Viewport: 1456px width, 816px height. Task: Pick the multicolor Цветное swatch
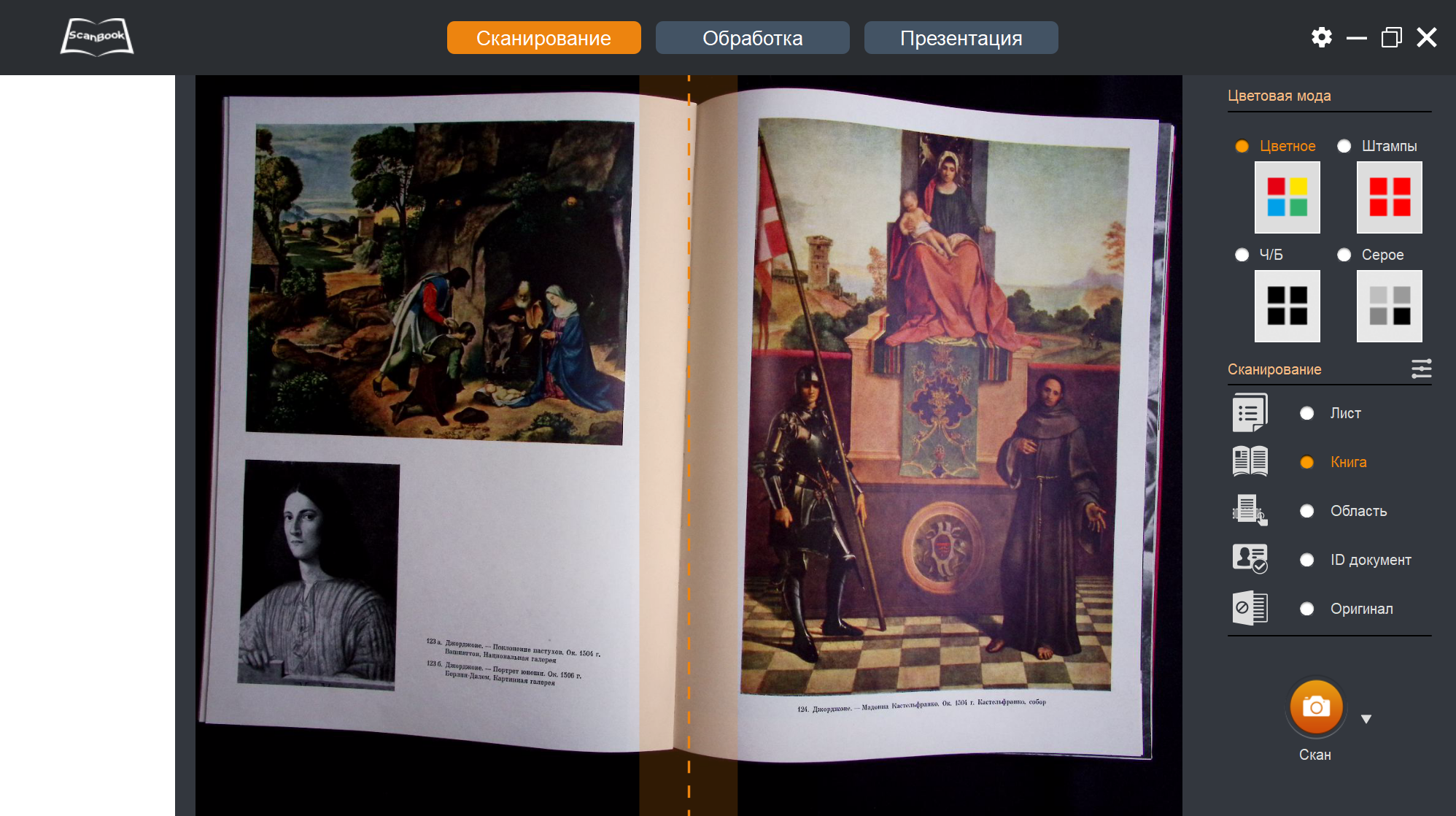(1287, 197)
